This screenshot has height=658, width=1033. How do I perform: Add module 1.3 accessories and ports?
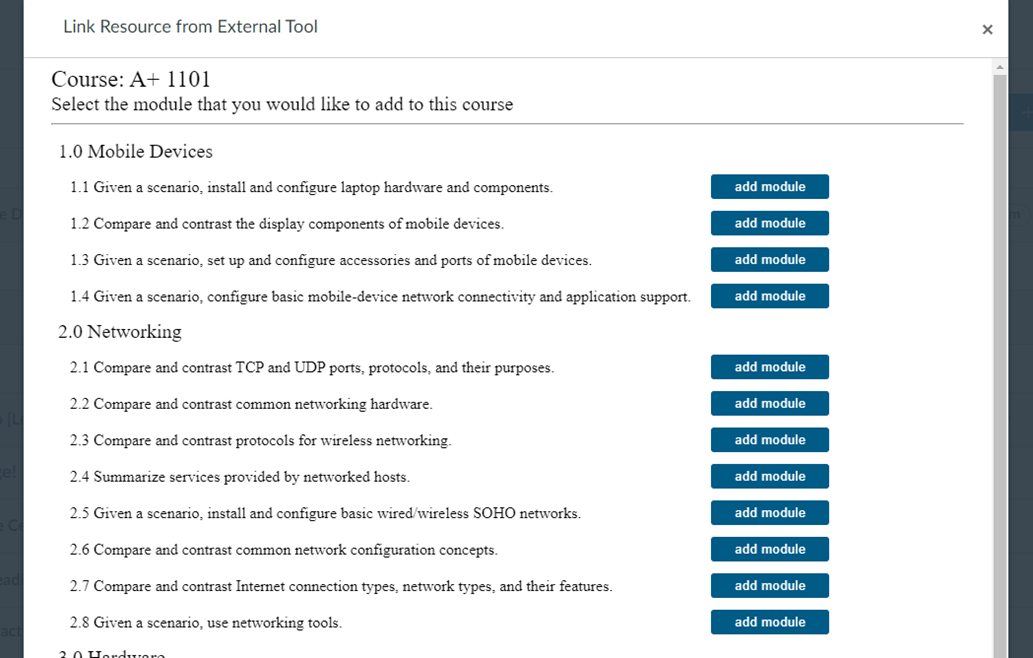coord(769,260)
